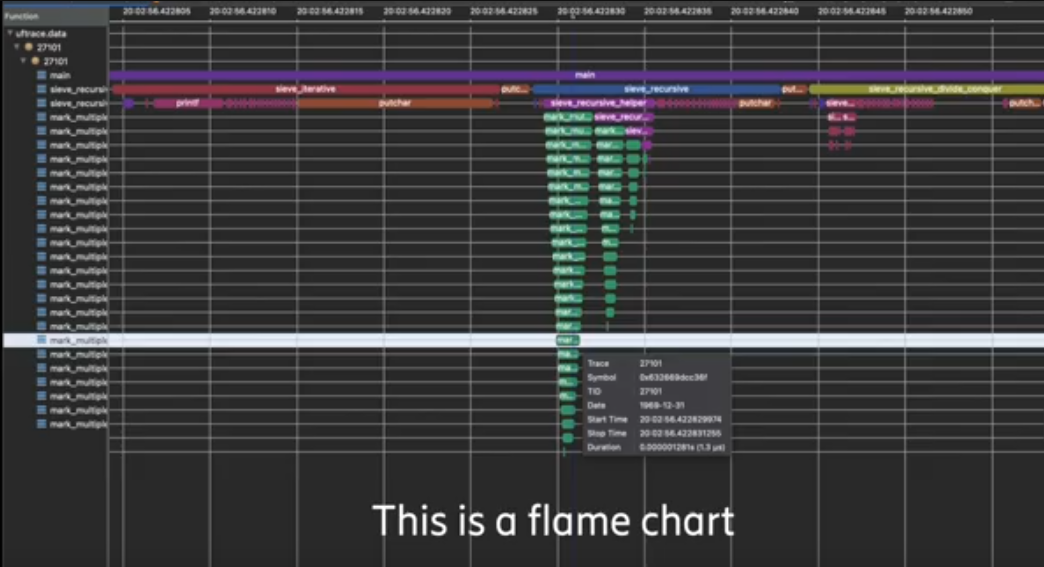Click the thread icon beside nested 27101

(35, 61)
